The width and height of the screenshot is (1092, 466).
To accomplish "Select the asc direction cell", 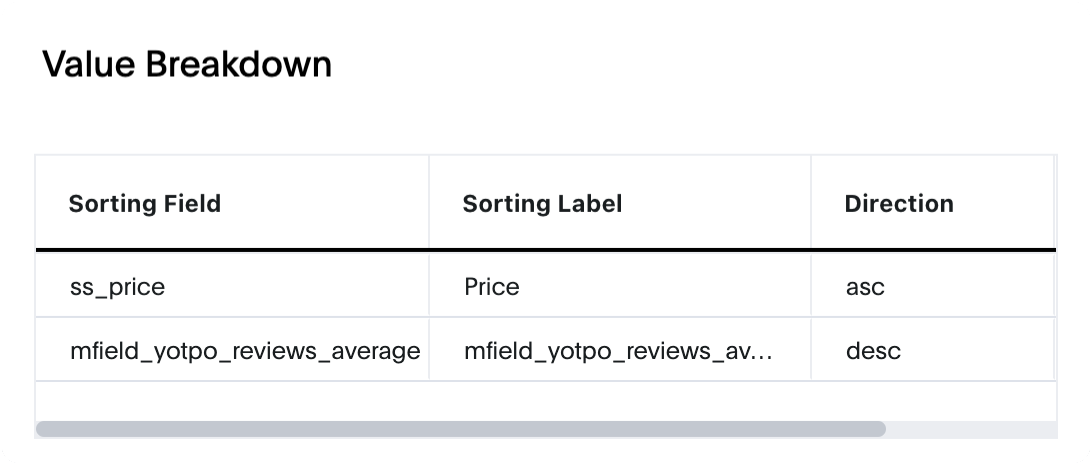I will click(933, 286).
